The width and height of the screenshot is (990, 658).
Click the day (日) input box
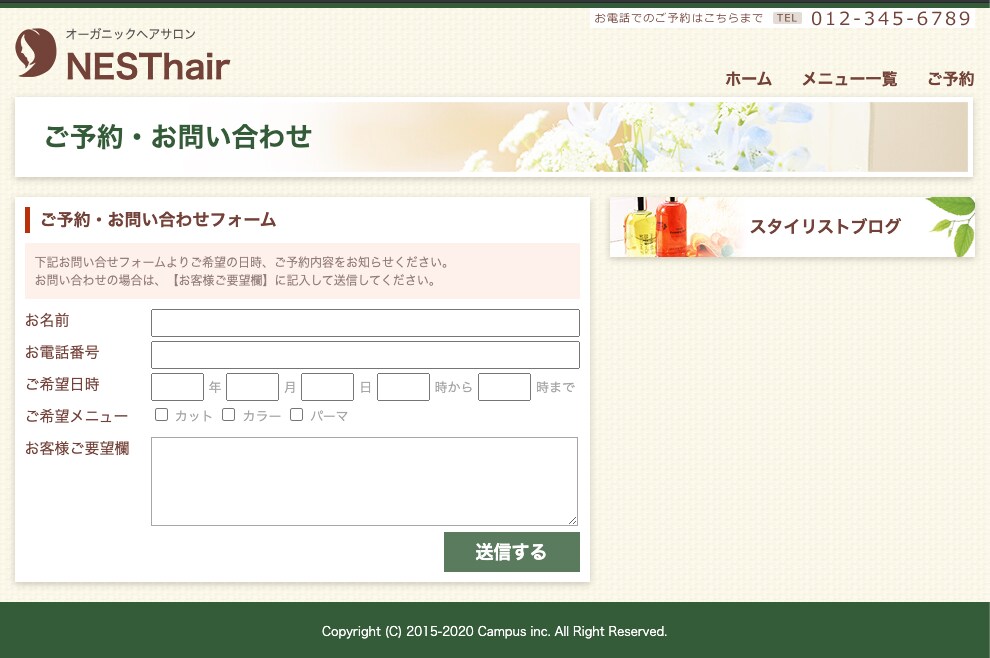pos(328,387)
